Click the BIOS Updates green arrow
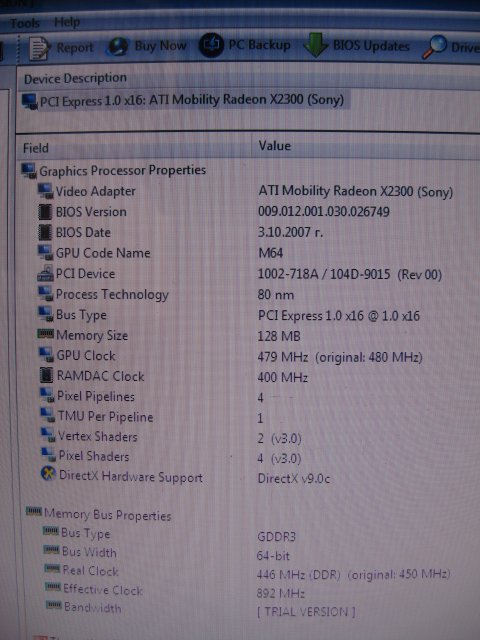 (x=316, y=45)
